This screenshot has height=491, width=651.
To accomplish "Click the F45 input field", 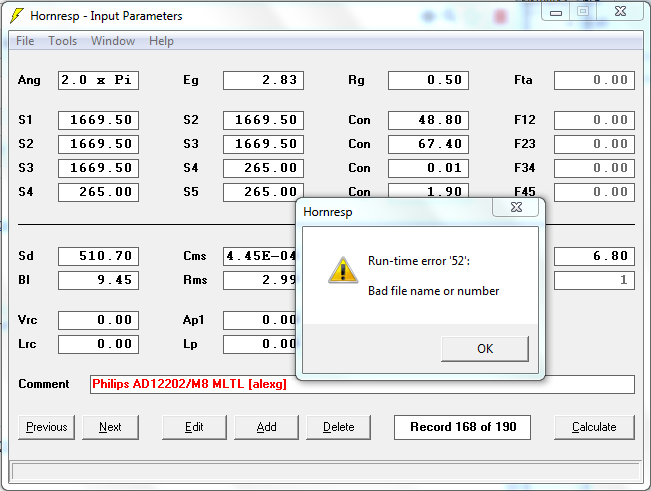I will 594,192.
